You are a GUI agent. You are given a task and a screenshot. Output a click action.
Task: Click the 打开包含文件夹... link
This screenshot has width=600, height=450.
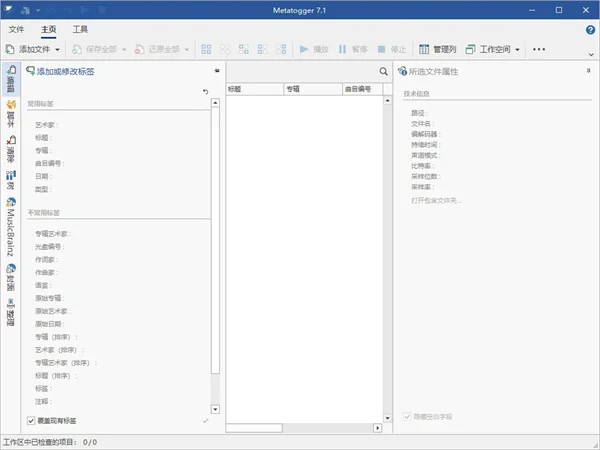pyautogui.click(x=436, y=201)
